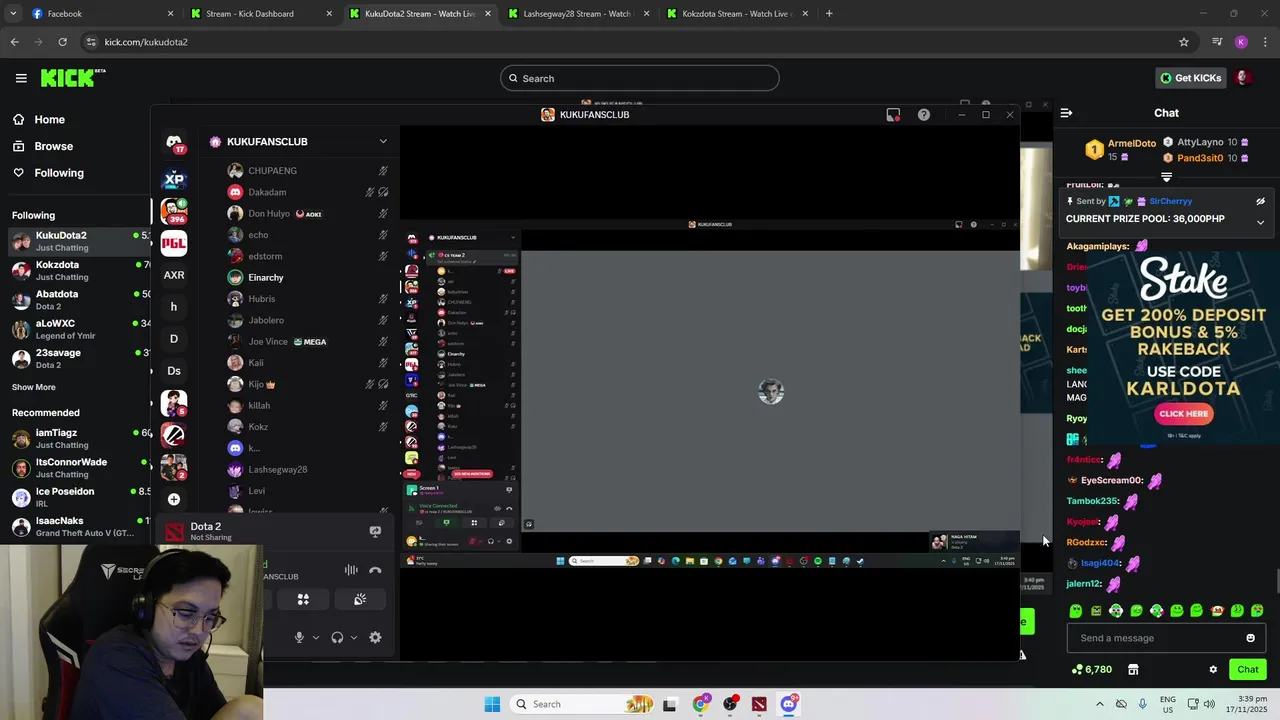Open Abatdota channel in sidebar
Image resolution: width=1280 pixels, height=720 pixels.
point(80,300)
